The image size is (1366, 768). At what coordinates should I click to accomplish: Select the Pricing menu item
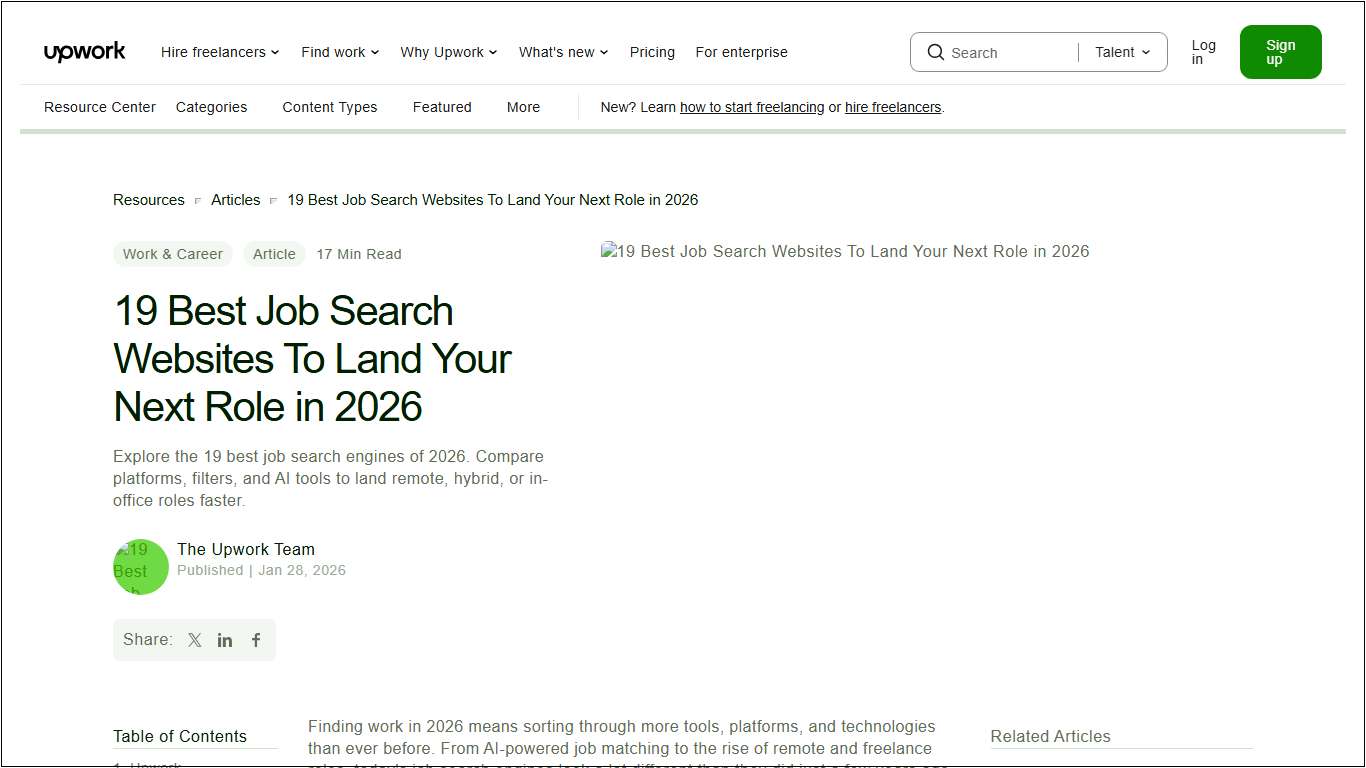pos(652,52)
